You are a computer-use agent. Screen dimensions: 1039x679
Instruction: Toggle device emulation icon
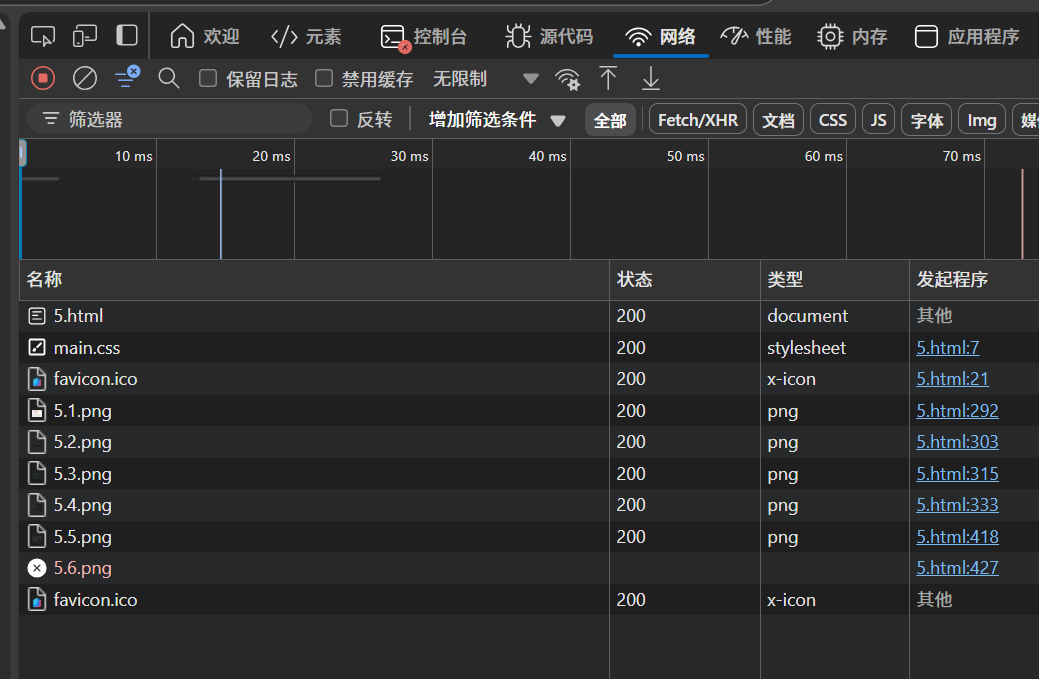[85, 37]
